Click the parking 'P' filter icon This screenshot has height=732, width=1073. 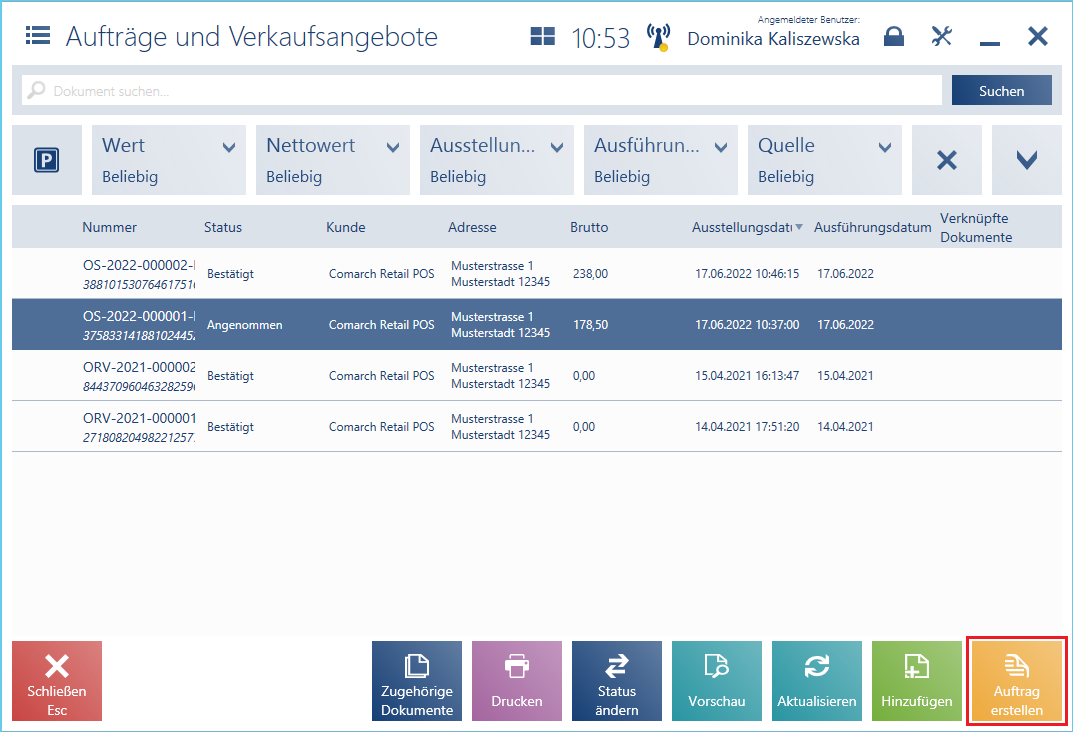coord(46,160)
